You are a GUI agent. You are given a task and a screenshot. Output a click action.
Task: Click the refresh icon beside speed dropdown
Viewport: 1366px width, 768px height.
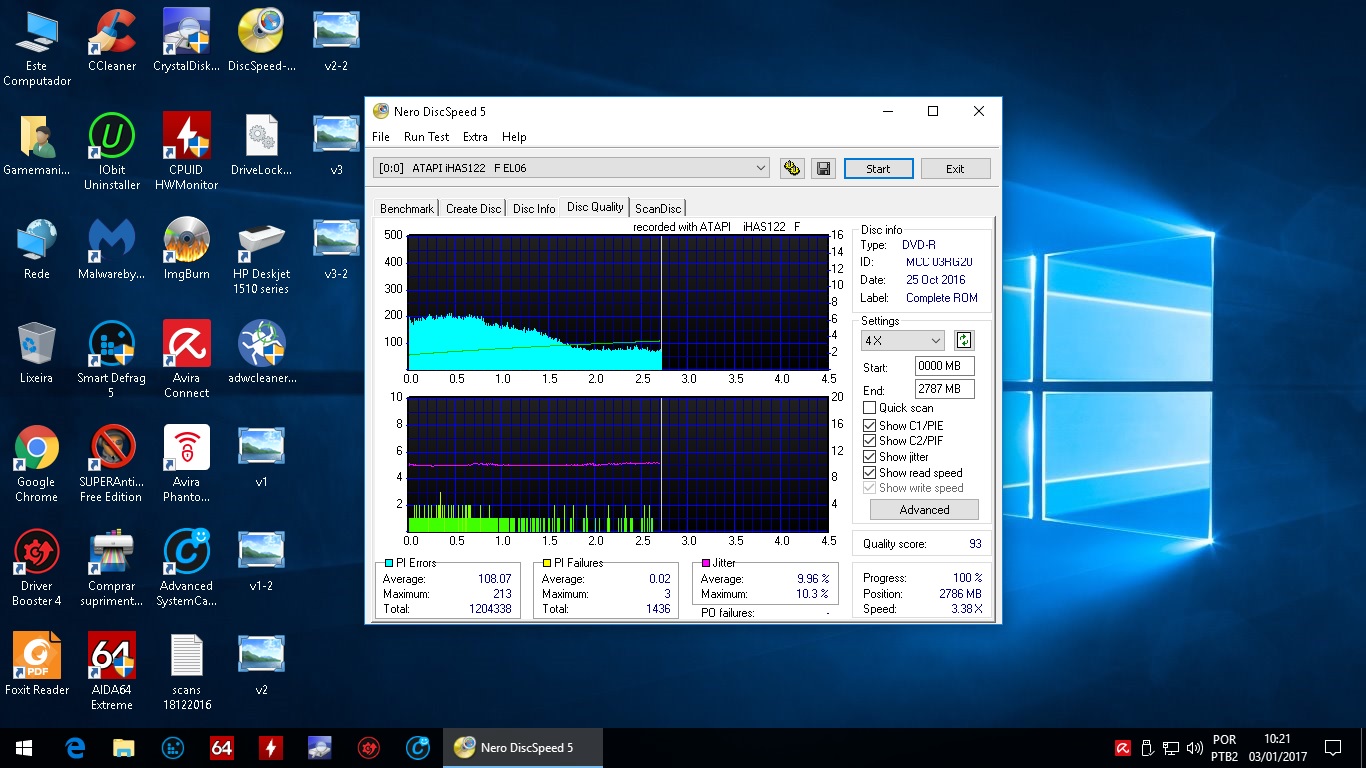964,340
